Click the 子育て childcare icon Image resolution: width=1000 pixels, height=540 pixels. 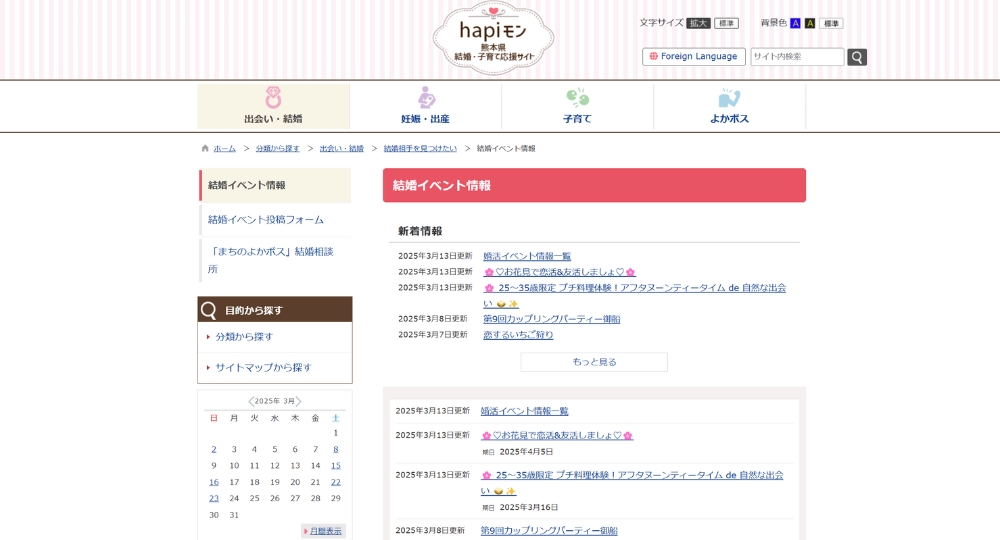pos(577,98)
